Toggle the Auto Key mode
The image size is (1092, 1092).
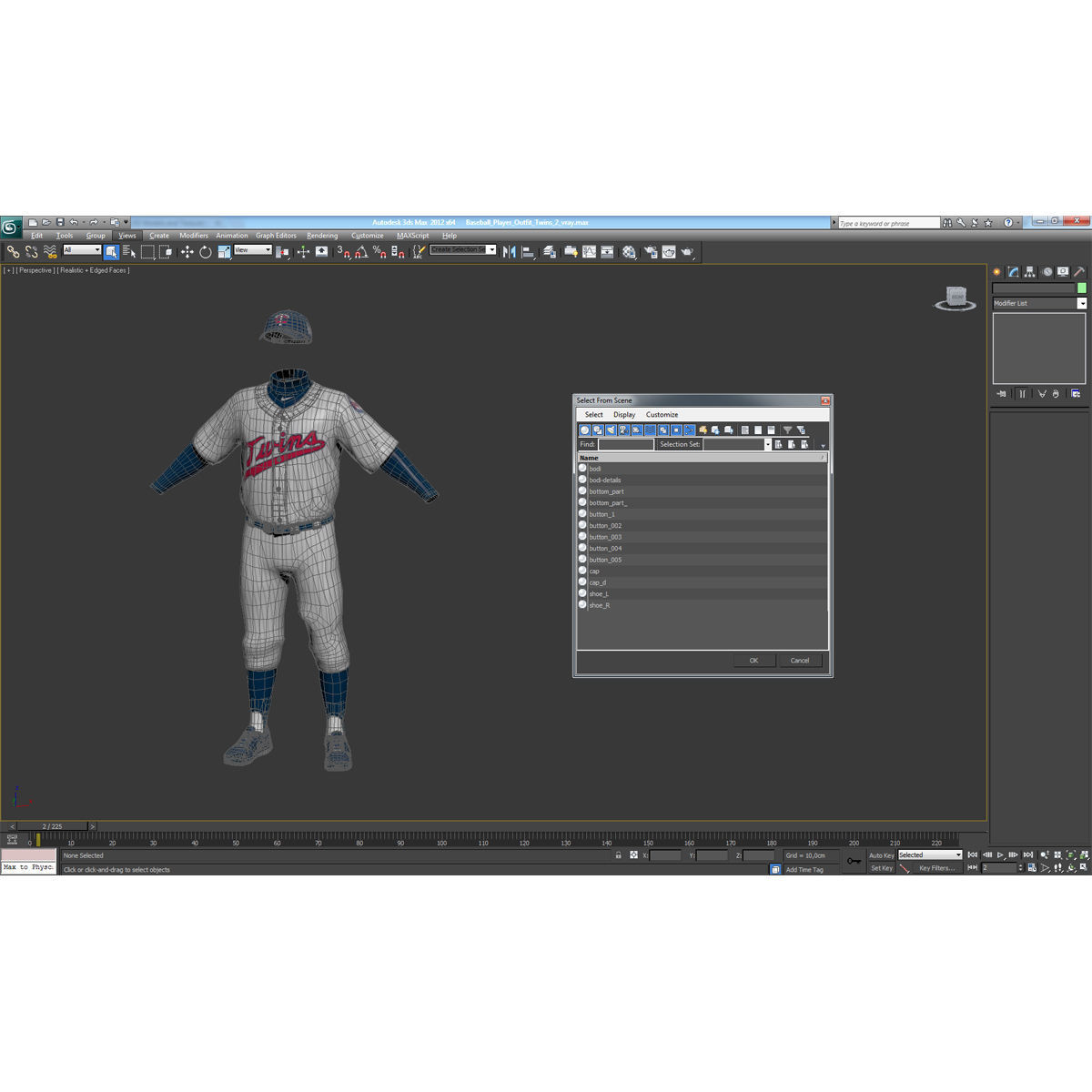click(881, 855)
